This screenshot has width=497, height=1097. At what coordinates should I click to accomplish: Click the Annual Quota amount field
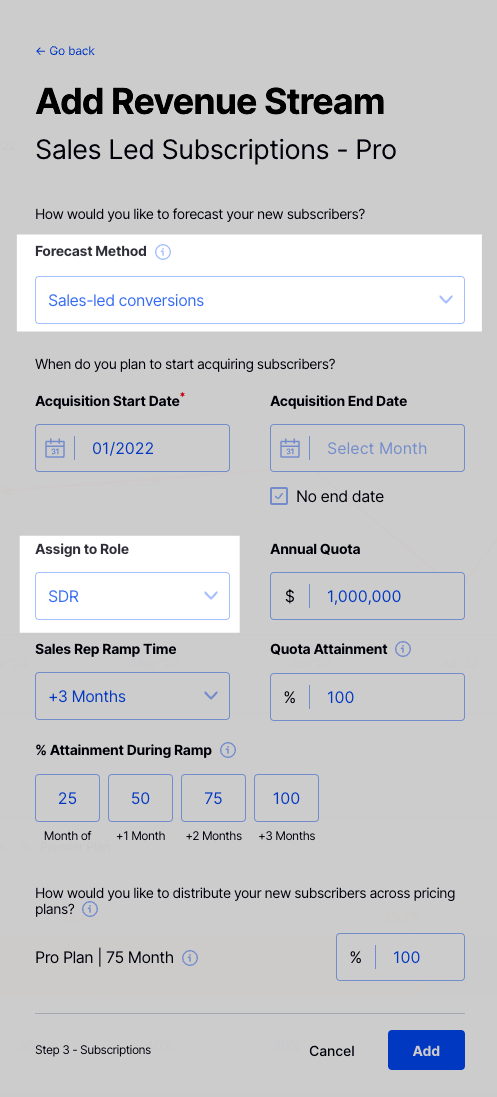[368, 596]
